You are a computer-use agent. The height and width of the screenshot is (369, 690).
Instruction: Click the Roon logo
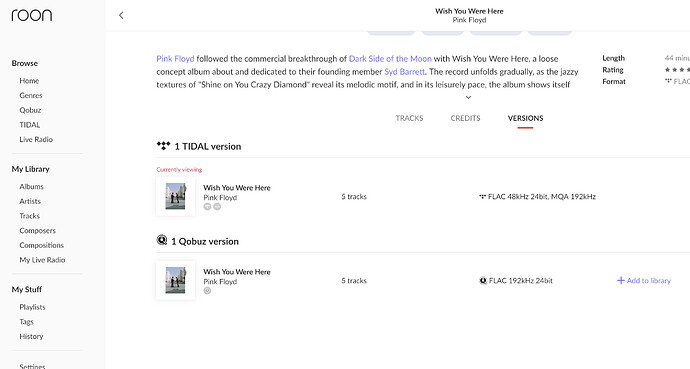(32, 15)
